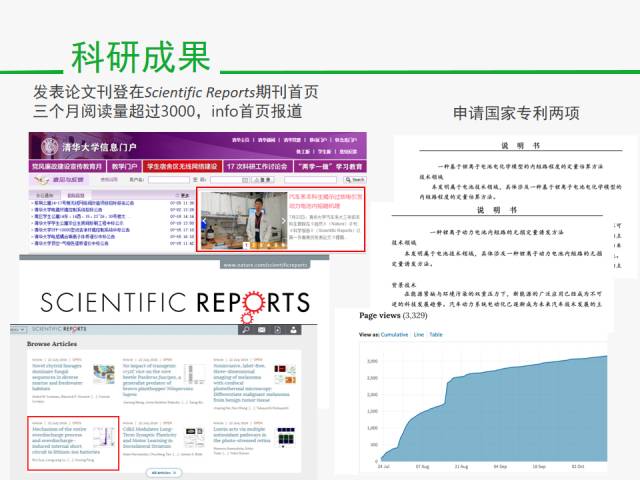640x480 pixels.
Task: Click the Browse Articles heading
Action: (52, 344)
